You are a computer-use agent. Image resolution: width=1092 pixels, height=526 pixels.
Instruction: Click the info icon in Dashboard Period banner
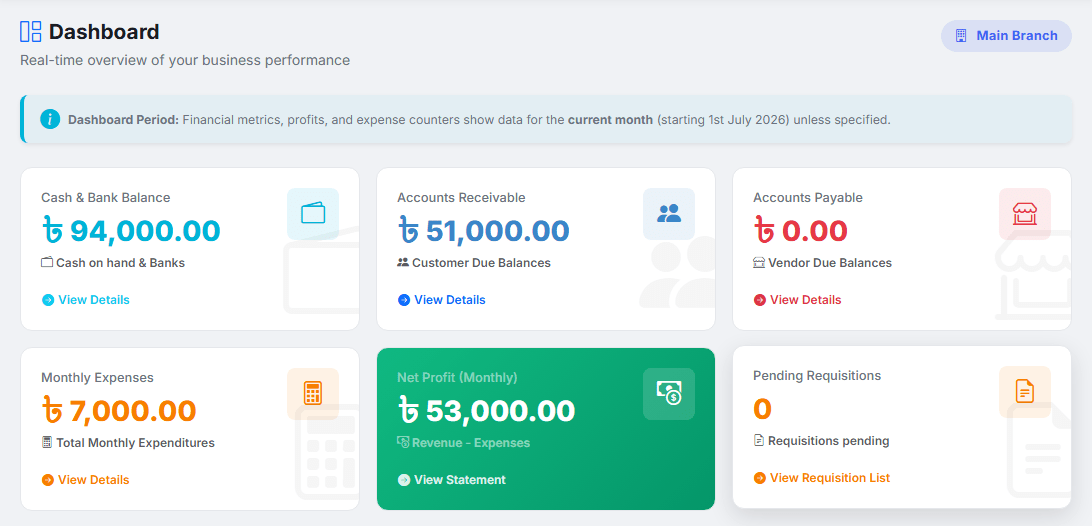[x=50, y=119]
